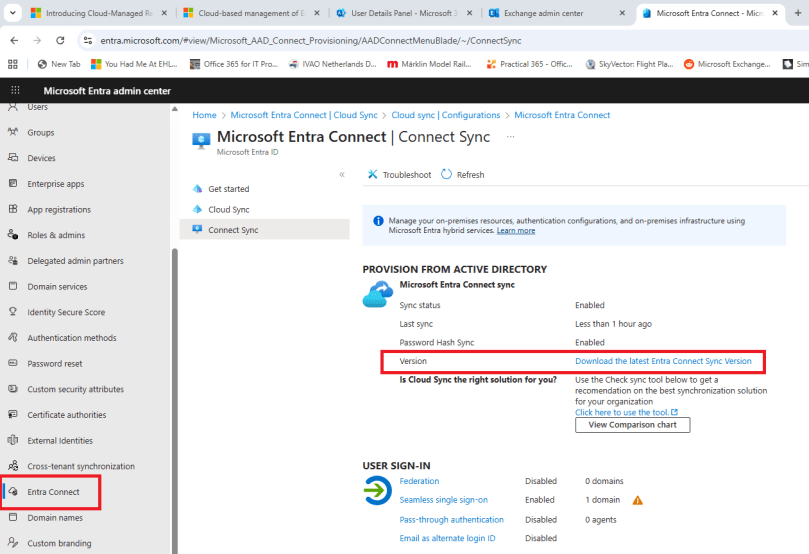Click the Devices icon in sidebar
This screenshot has width=809, height=554.
[x=13, y=158]
